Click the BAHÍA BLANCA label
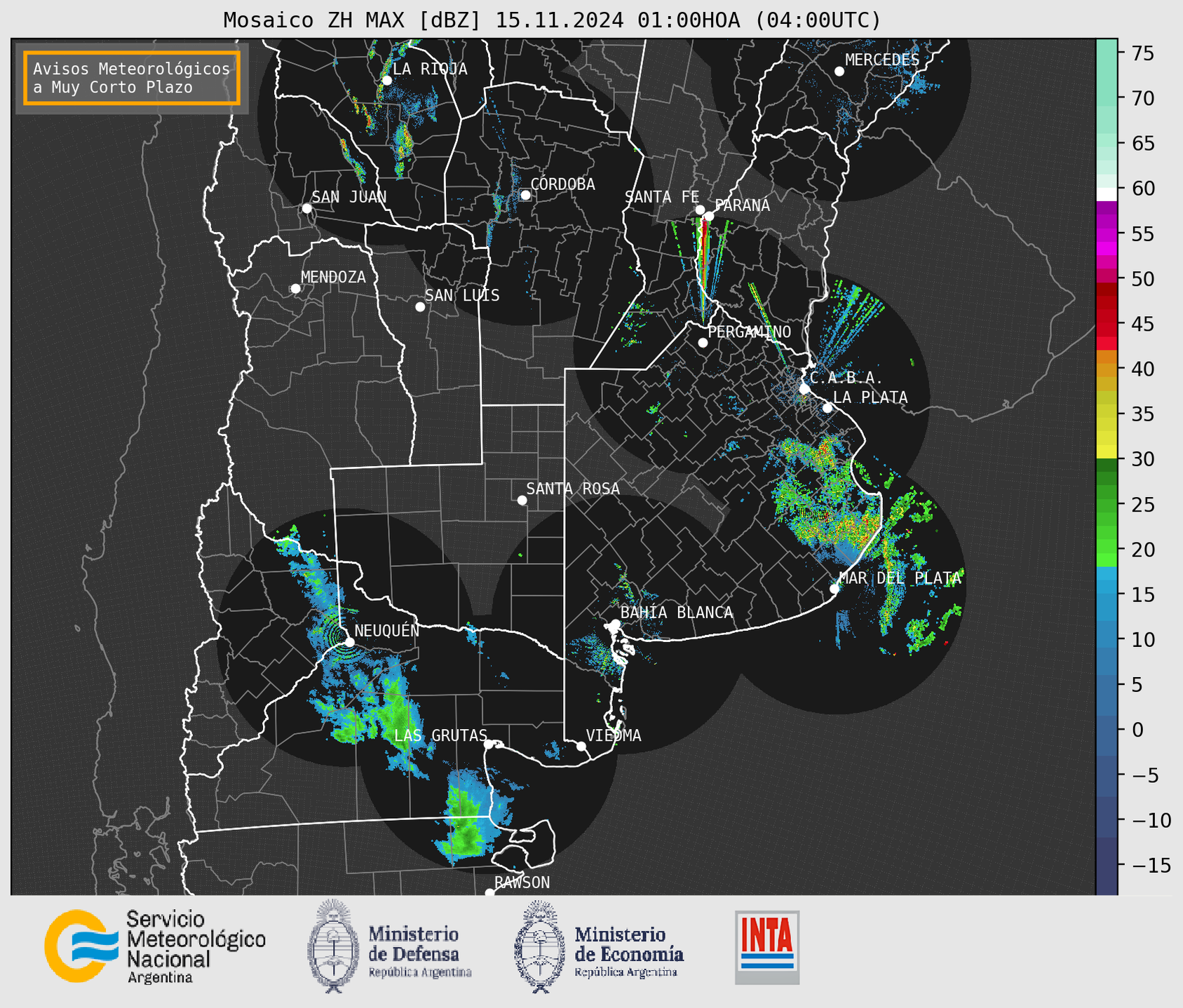This screenshot has height=1008, width=1183. (677, 613)
